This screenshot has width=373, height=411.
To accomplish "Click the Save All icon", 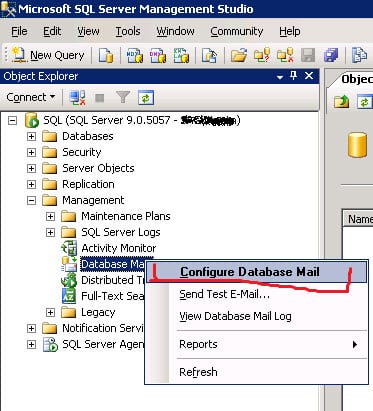I will pyautogui.click(x=331, y=55).
